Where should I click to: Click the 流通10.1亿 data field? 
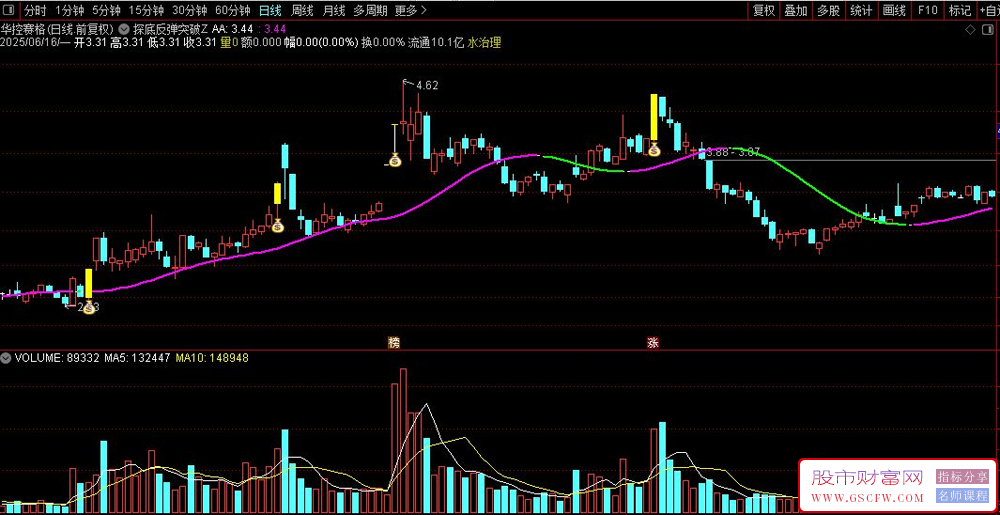pyautogui.click(x=437, y=43)
